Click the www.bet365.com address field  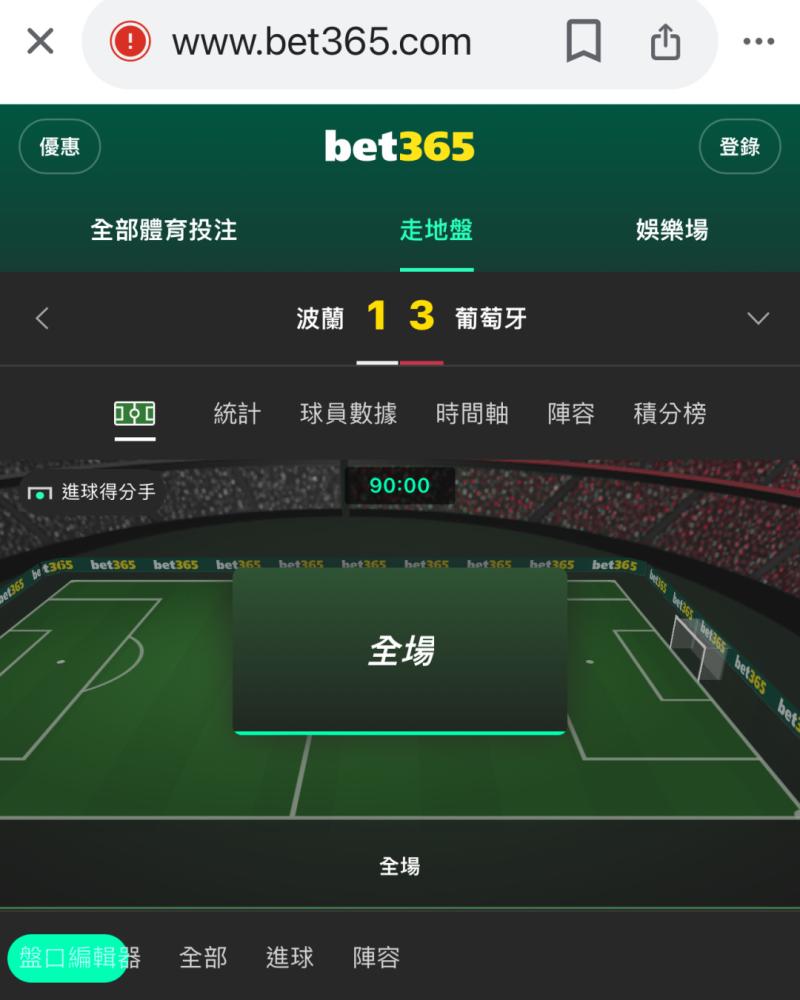(322, 42)
